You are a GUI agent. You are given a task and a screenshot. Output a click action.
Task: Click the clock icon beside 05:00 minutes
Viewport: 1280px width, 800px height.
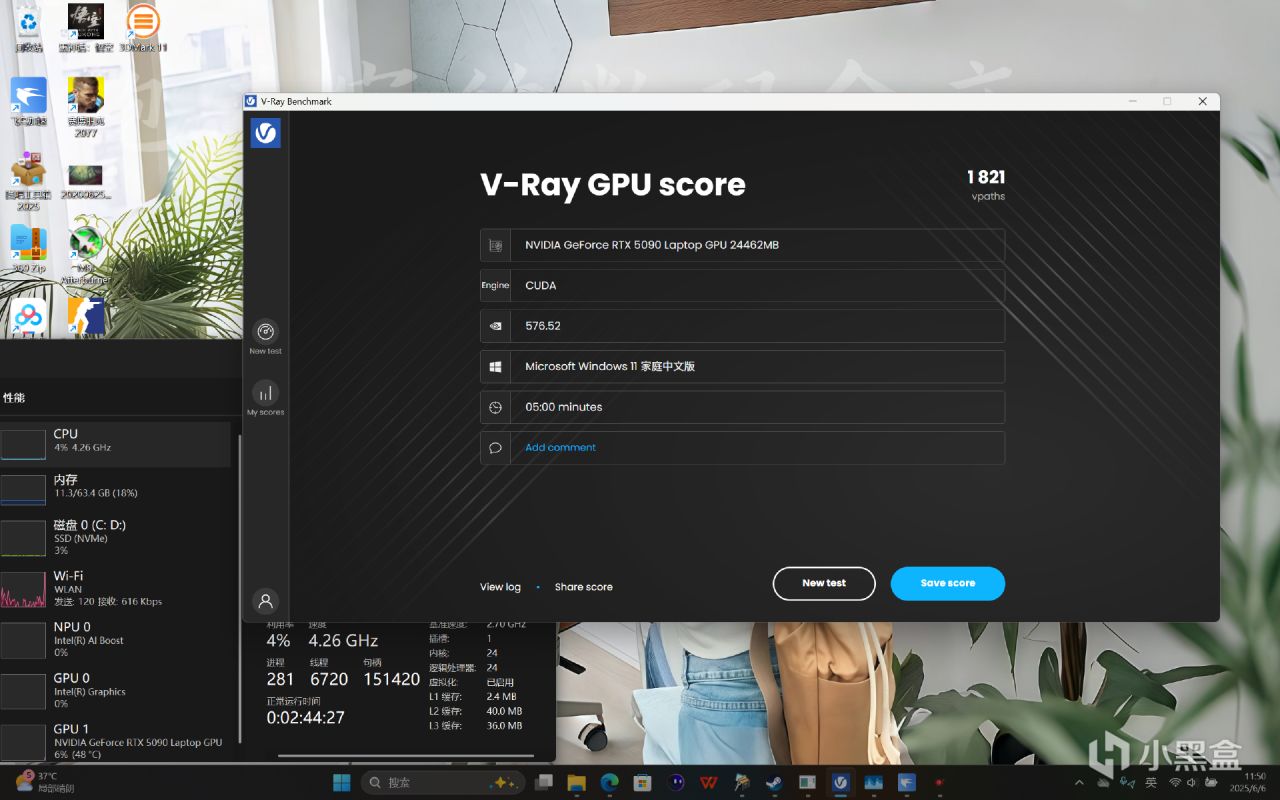click(495, 407)
